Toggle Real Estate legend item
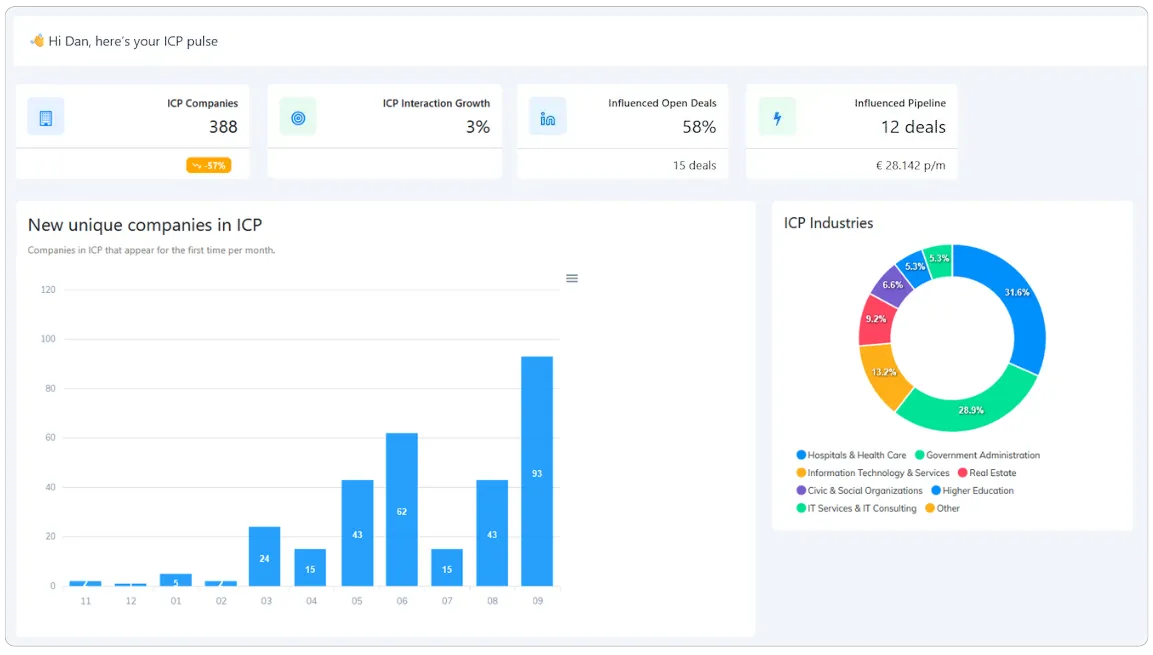The image size is (1153, 655). click(987, 473)
